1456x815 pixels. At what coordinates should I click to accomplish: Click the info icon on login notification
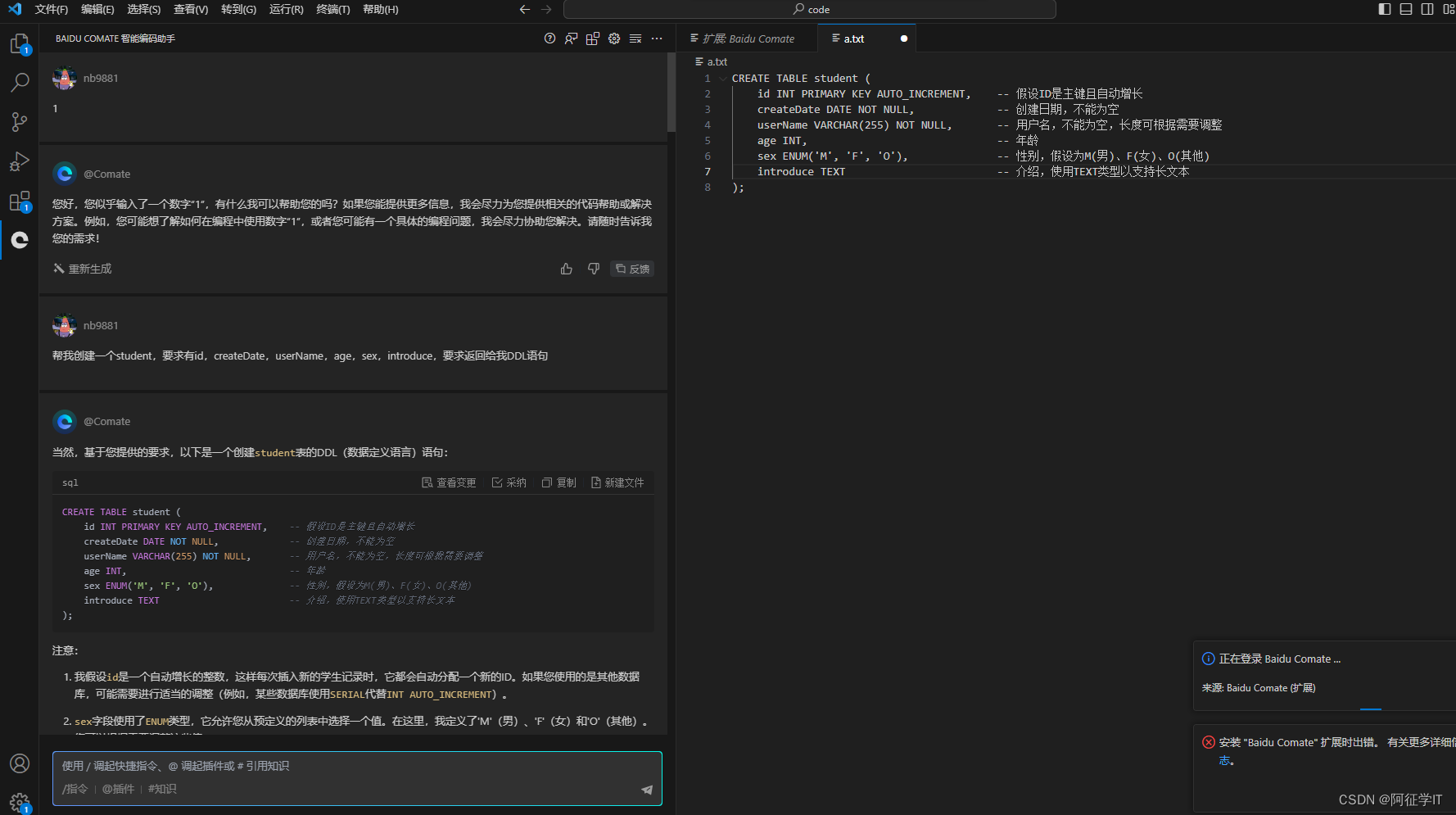point(1209,659)
